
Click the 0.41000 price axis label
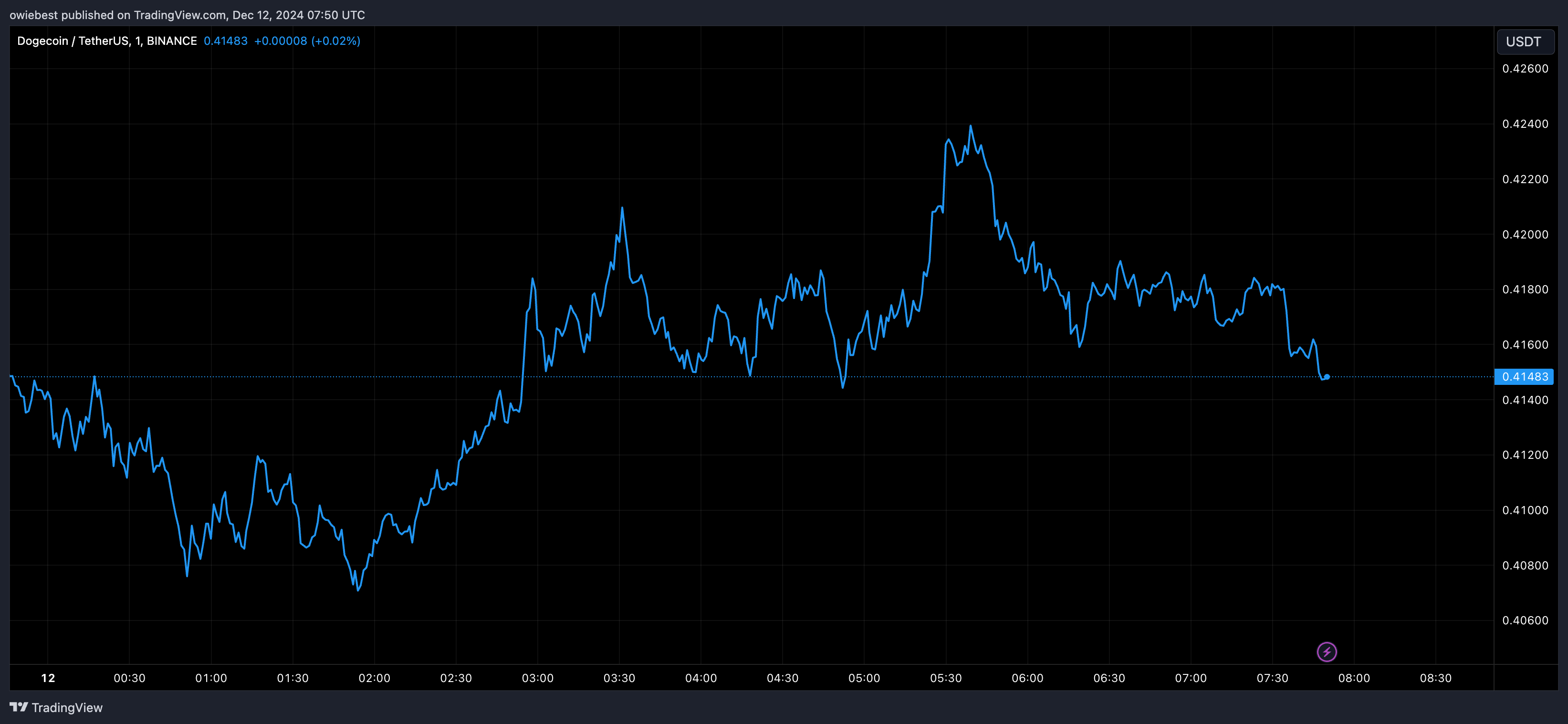pos(1525,510)
